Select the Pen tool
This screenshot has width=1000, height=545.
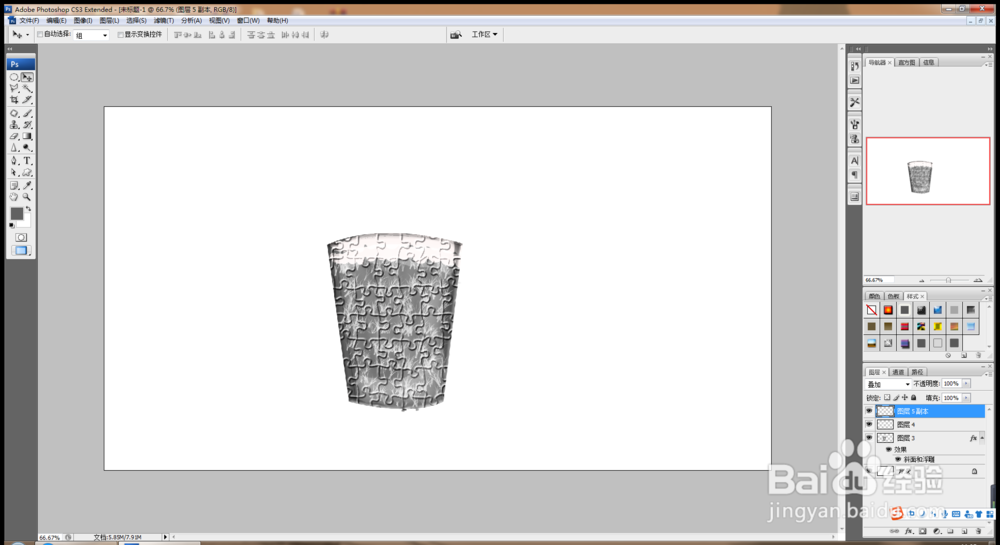tap(14, 161)
